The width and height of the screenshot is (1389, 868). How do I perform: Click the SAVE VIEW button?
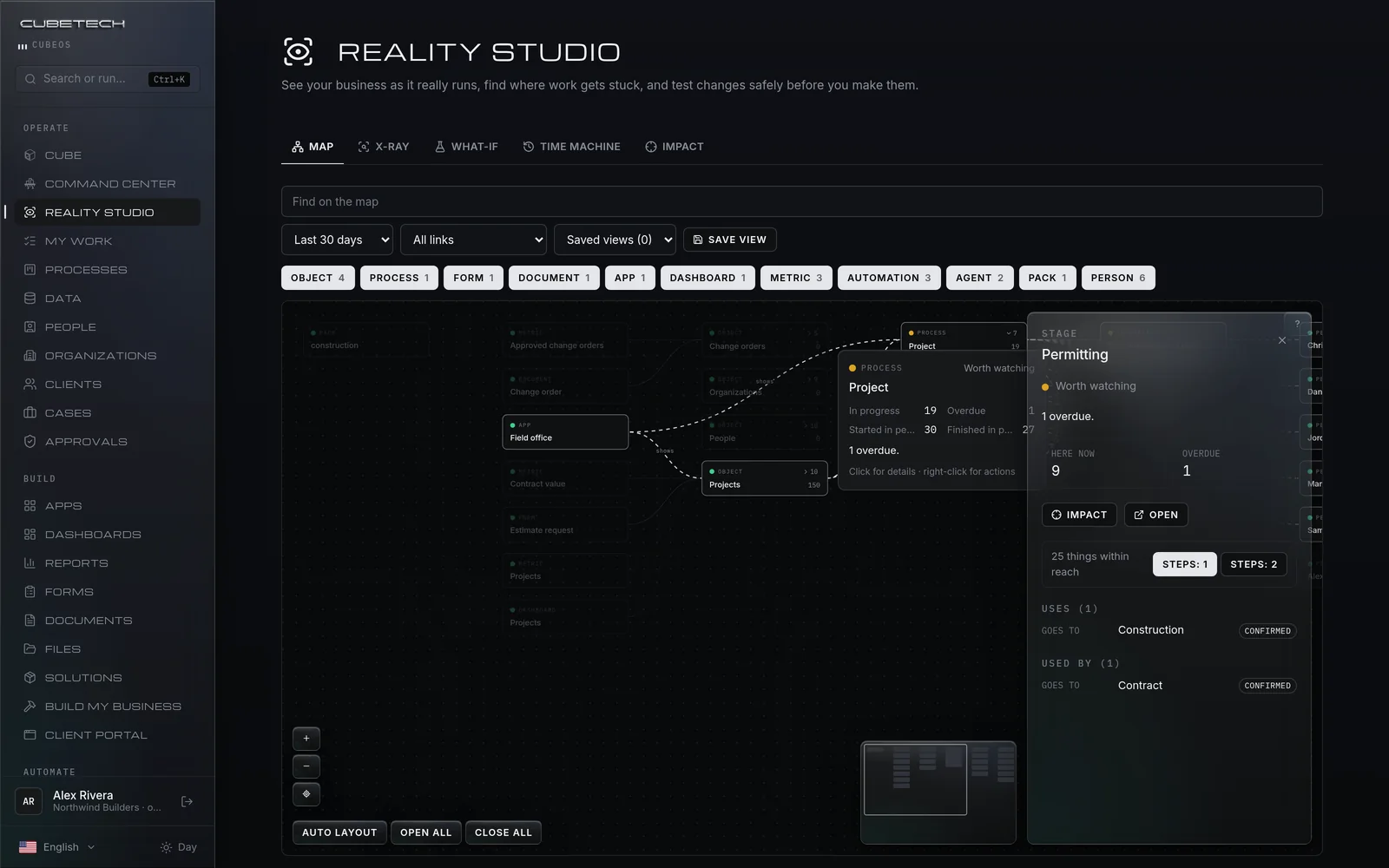(730, 240)
